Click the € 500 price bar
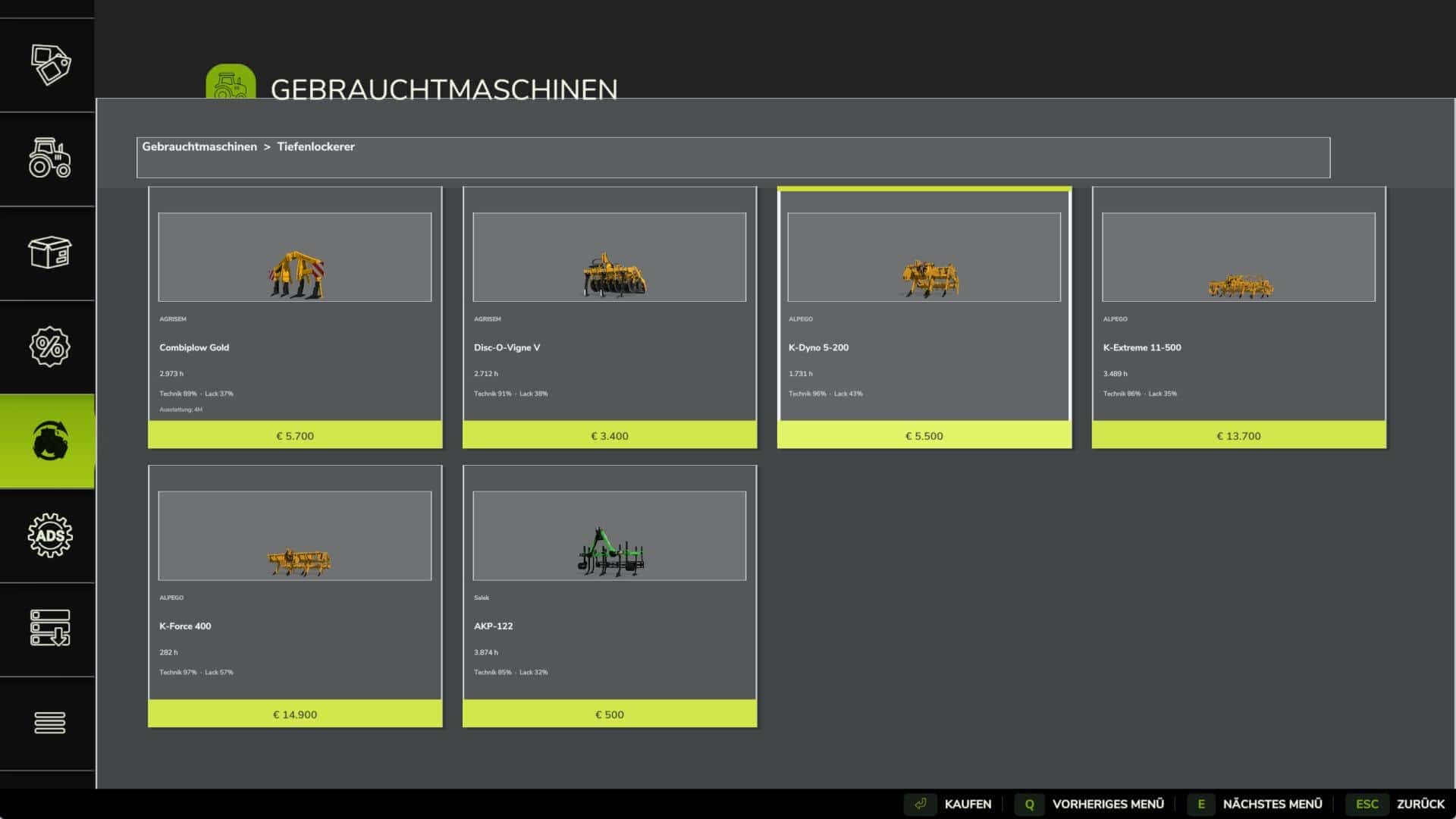Screen dimensions: 1456x819 tap(610, 714)
